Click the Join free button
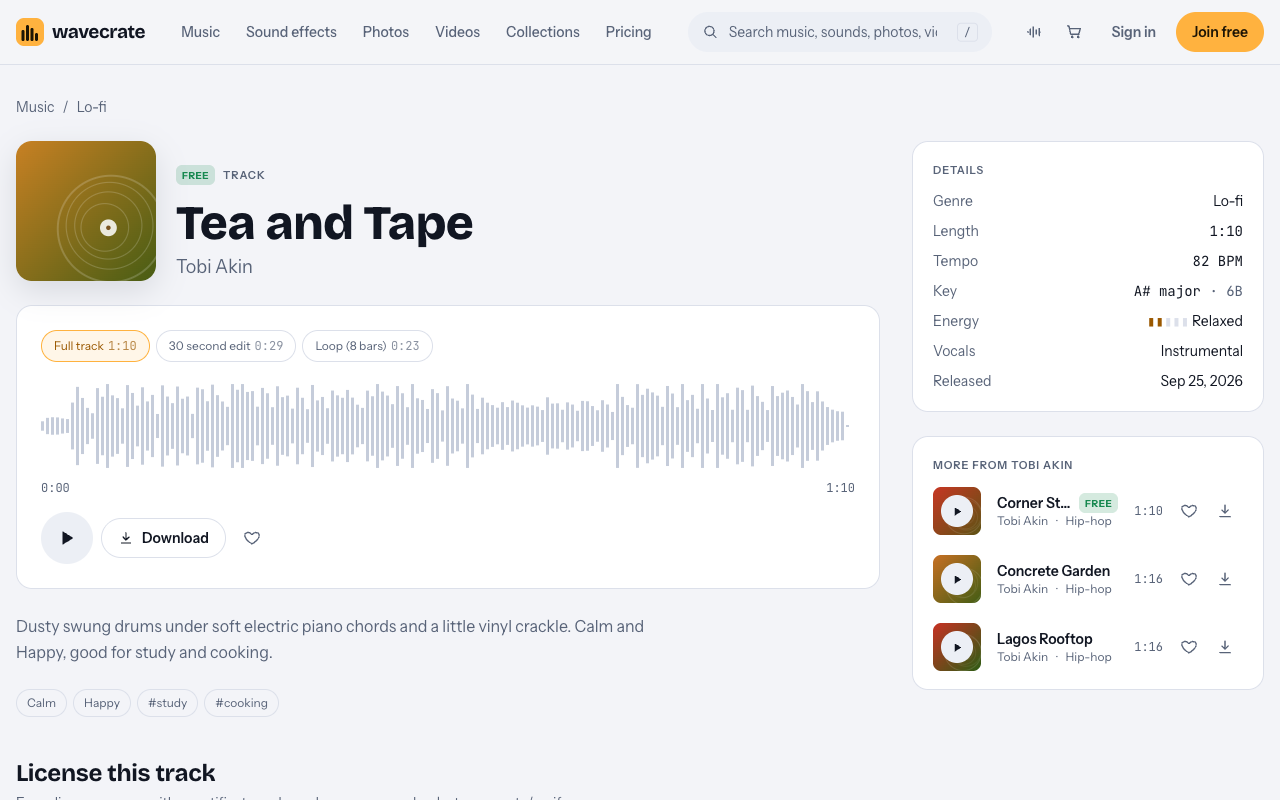1280x800 pixels. tap(1220, 32)
